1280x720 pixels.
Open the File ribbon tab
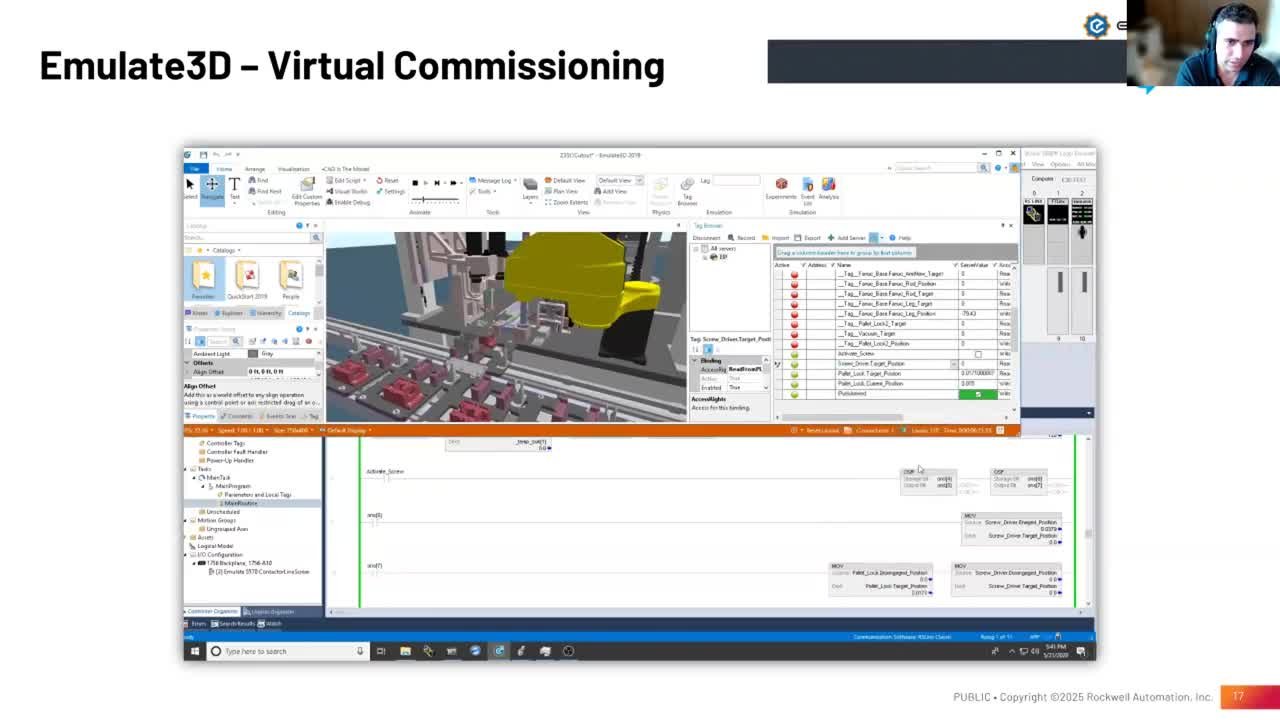tap(194, 169)
